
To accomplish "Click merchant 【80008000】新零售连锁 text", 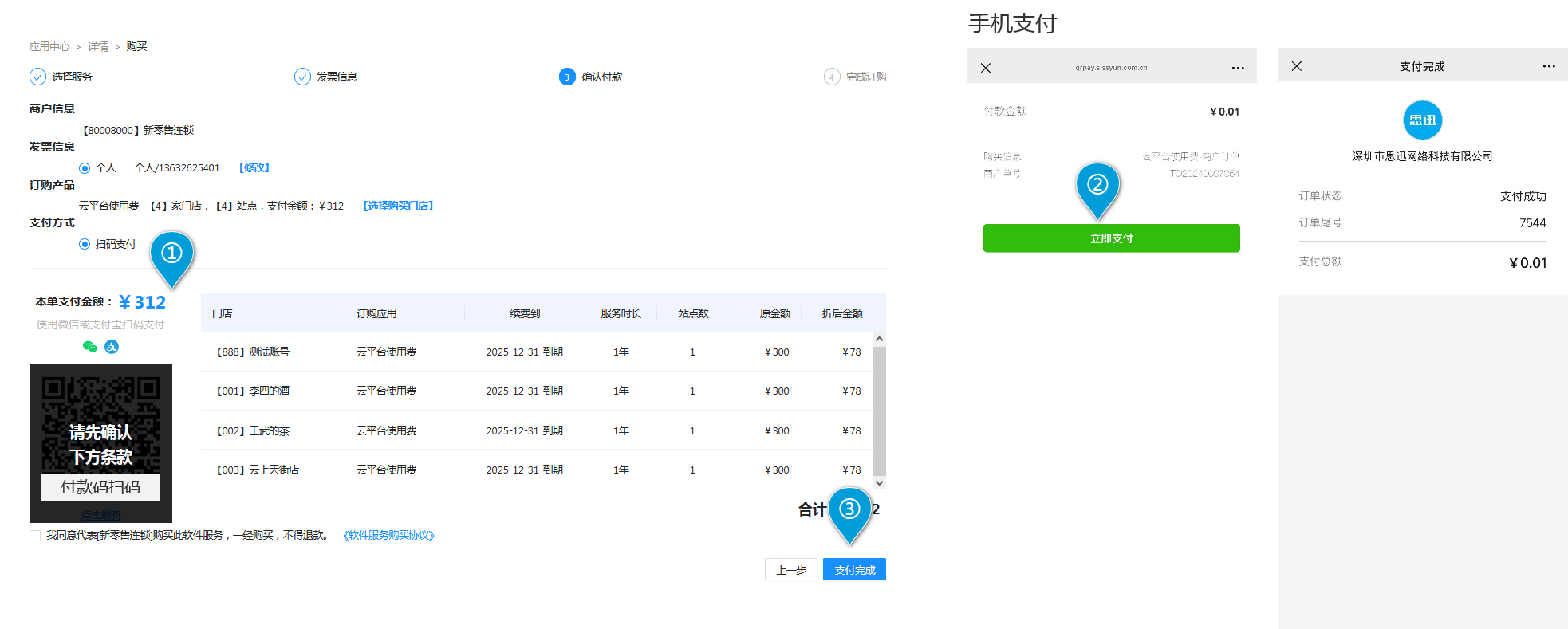I will (136, 130).
